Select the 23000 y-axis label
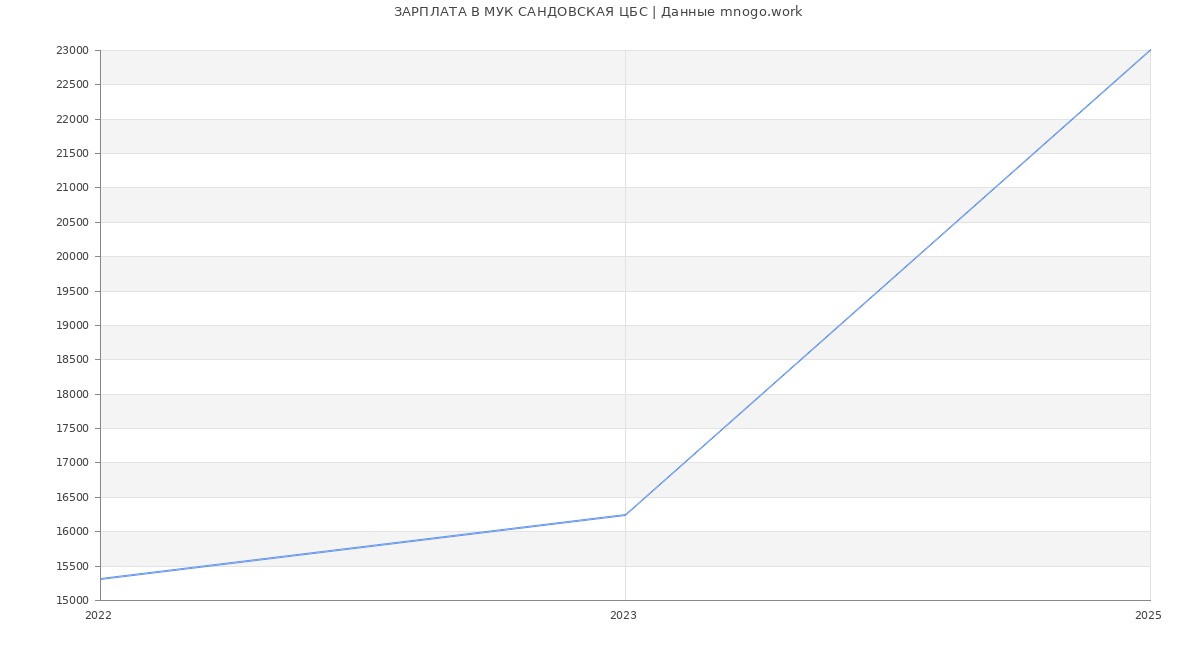This screenshot has height=650, width=1200. (72, 51)
